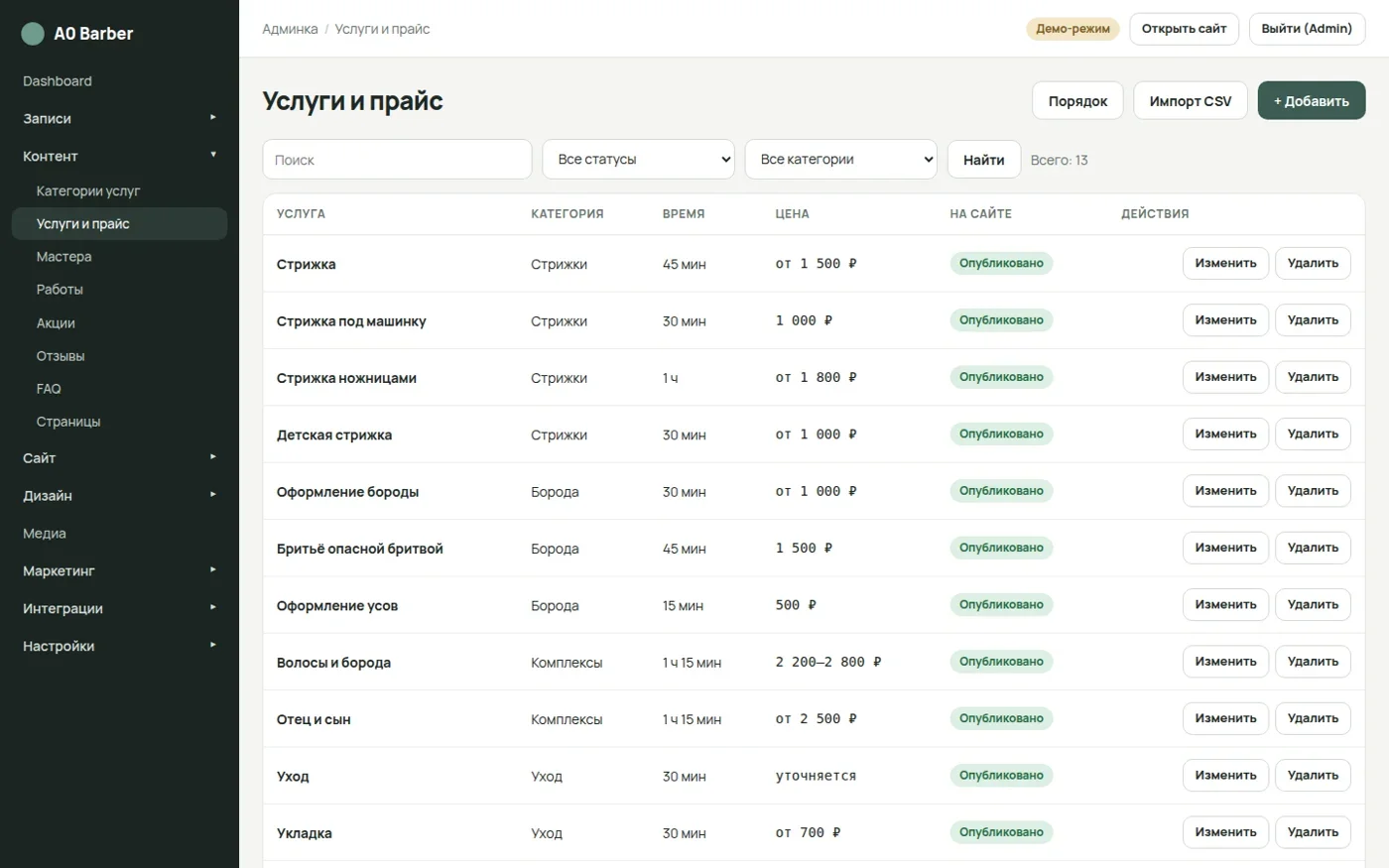Open Страницы in the sidebar

(119, 422)
